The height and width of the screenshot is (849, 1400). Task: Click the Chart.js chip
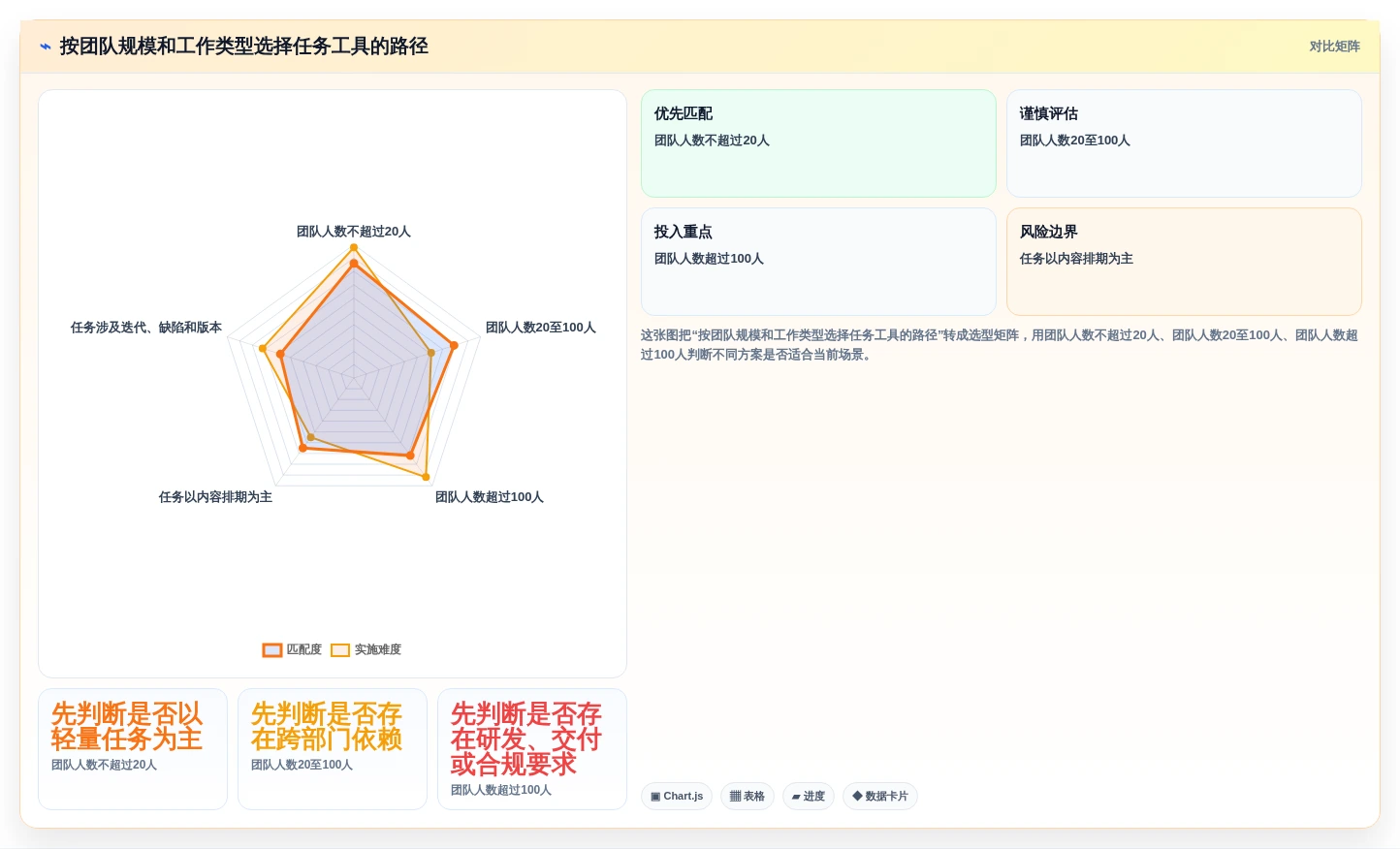[x=677, y=797]
